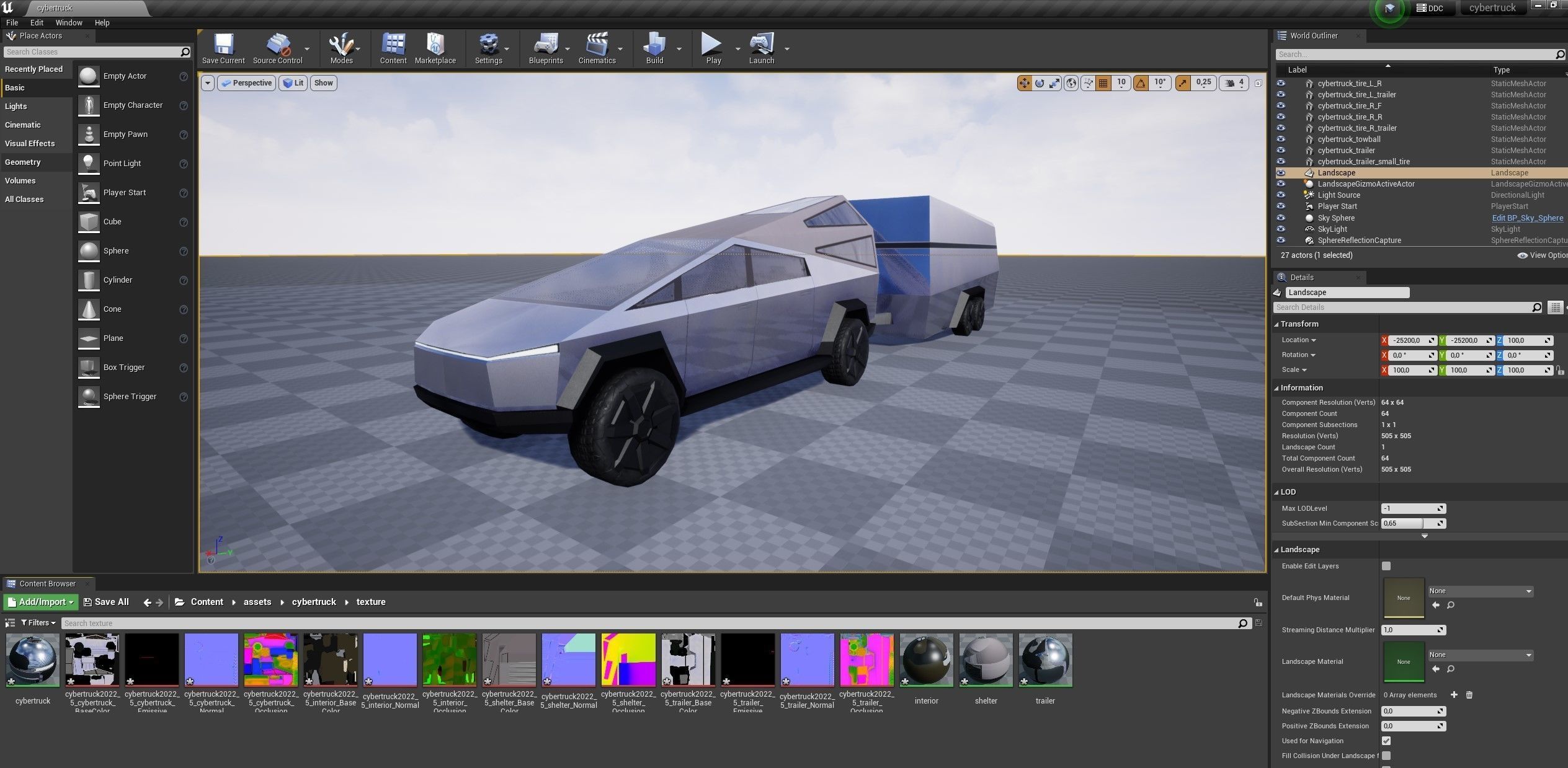The width and height of the screenshot is (1568, 768).
Task: Browse to Landscape Material asset magnifier icon
Action: click(1451, 669)
